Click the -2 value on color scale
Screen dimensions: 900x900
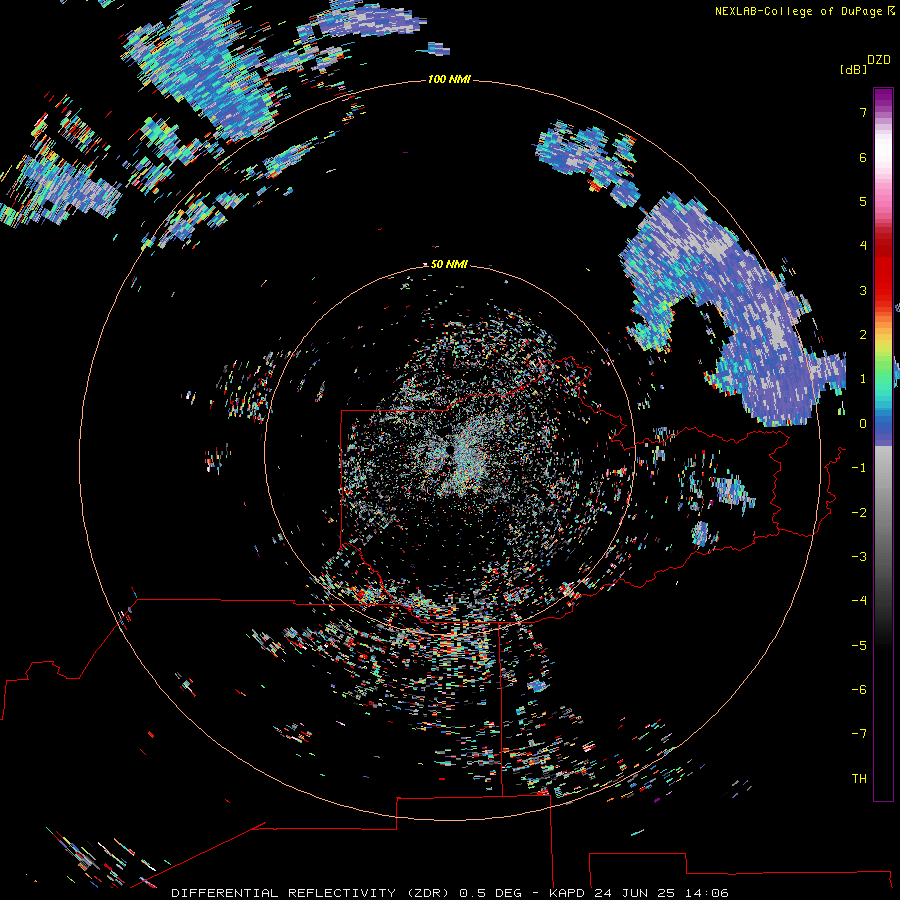(x=859, y=513)
